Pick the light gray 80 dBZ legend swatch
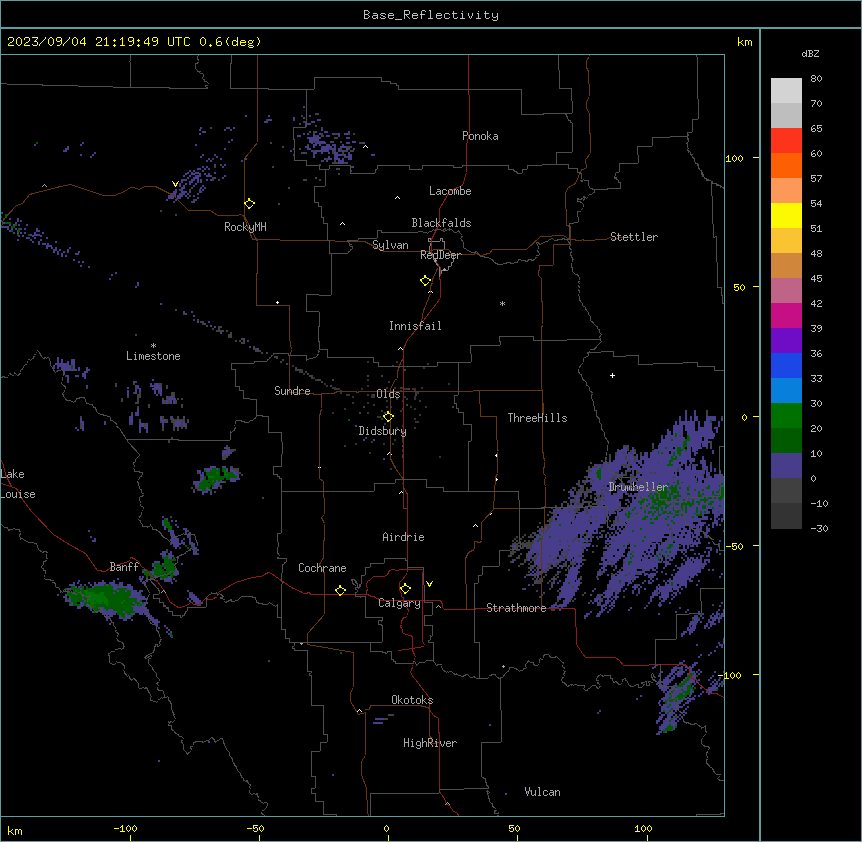The image size is (862, 842). click(786, 91)
